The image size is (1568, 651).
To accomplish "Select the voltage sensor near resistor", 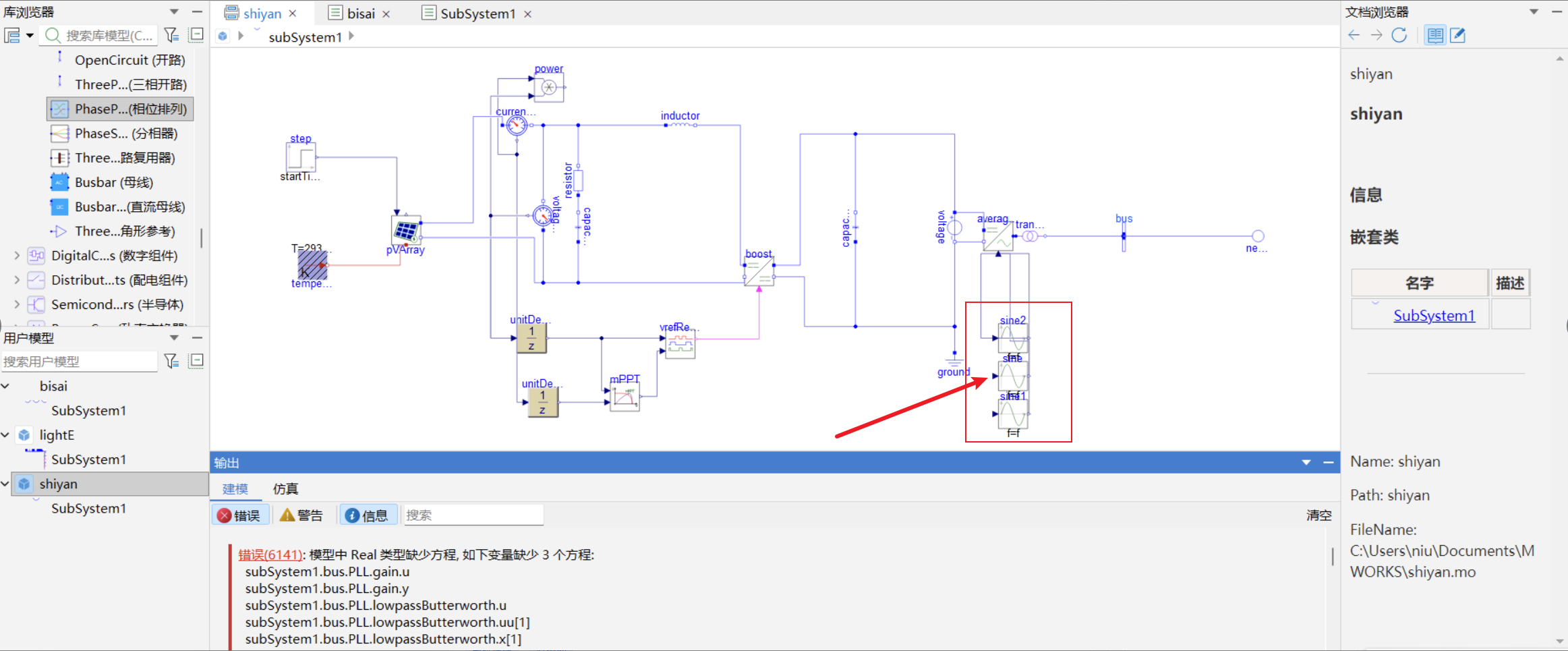I will point(542,216).
